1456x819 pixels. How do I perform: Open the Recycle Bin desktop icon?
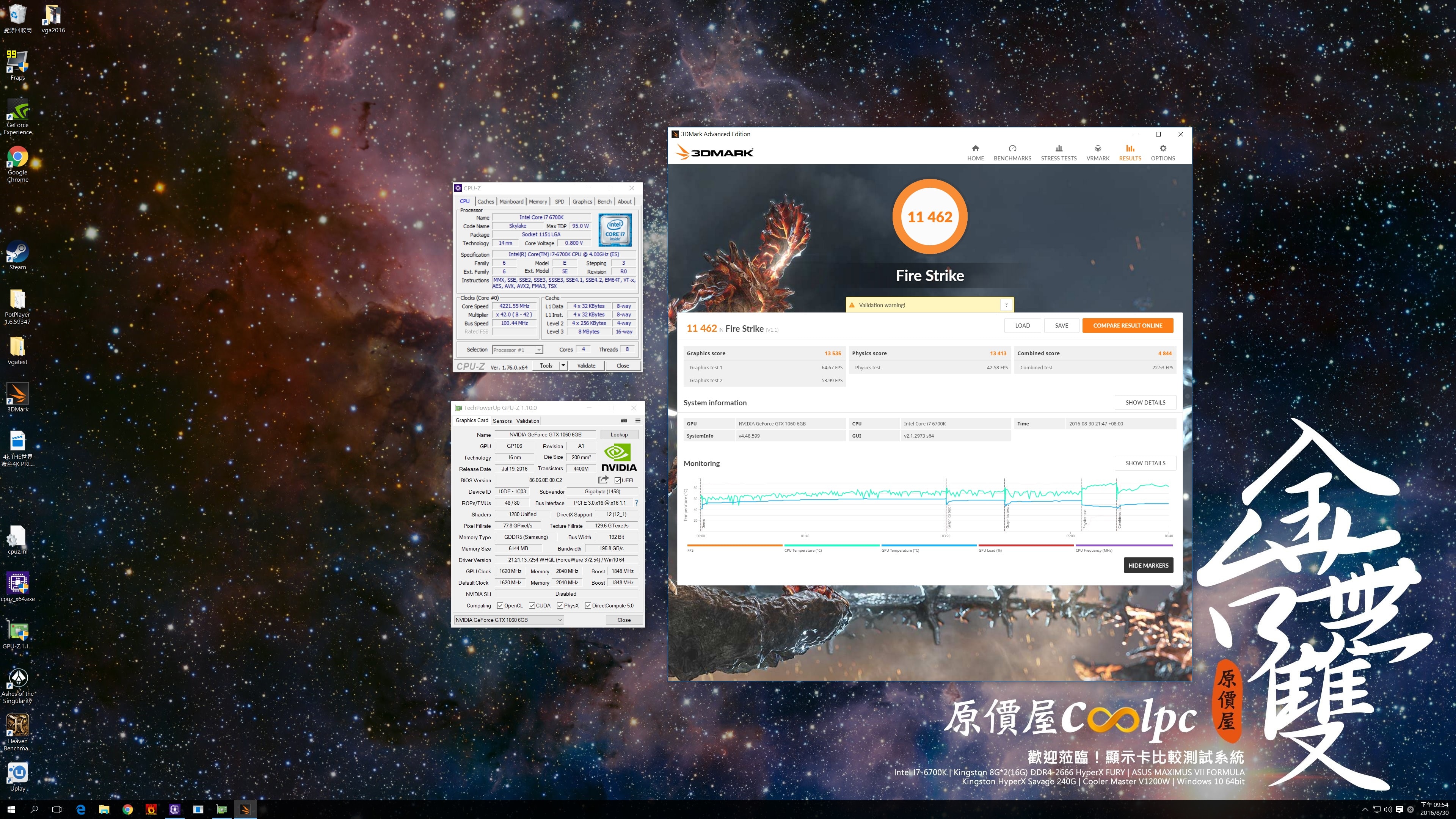tap(17, 18)
